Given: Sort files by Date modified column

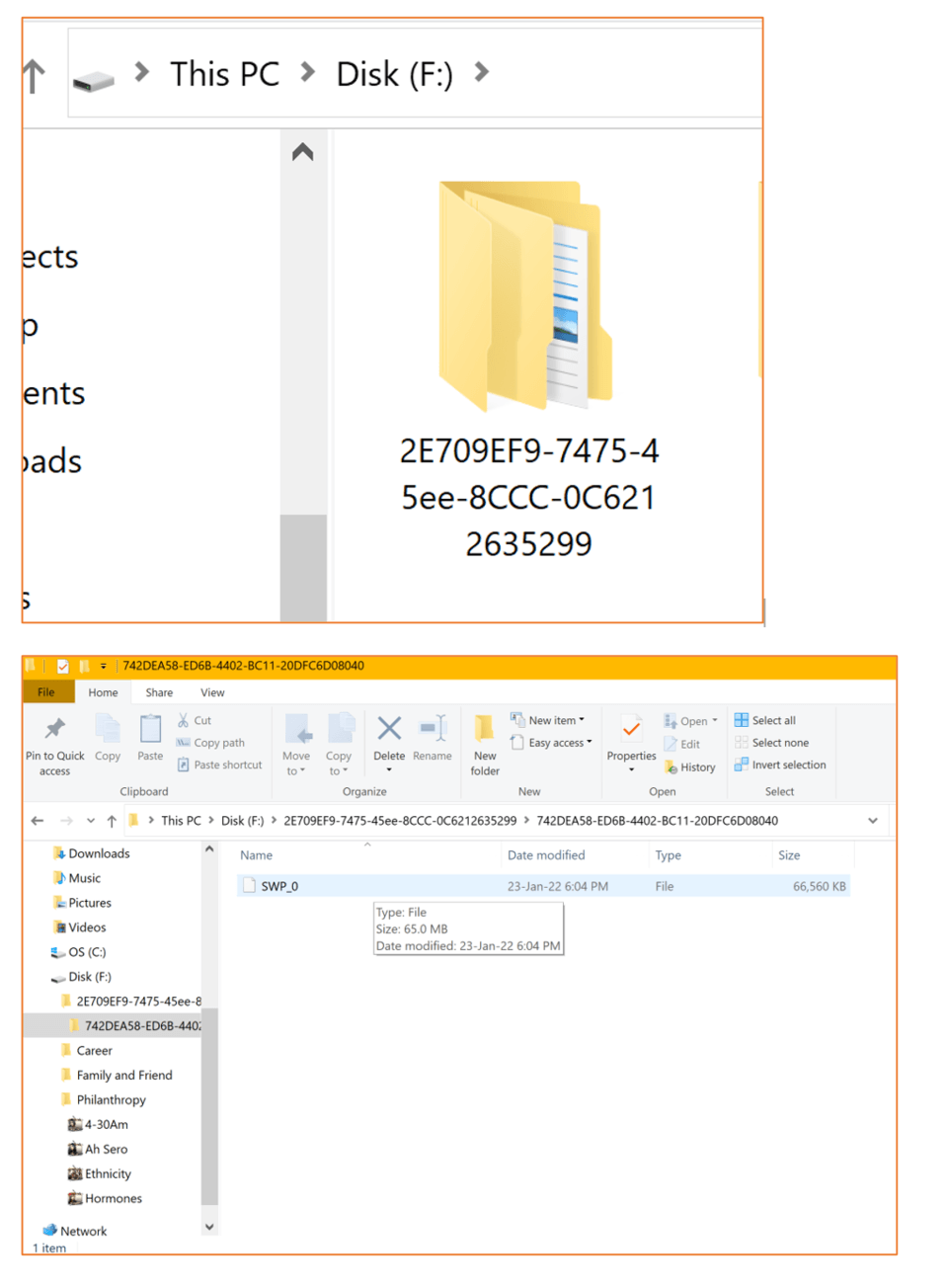Looking at the screenshot, I should 546,855.
